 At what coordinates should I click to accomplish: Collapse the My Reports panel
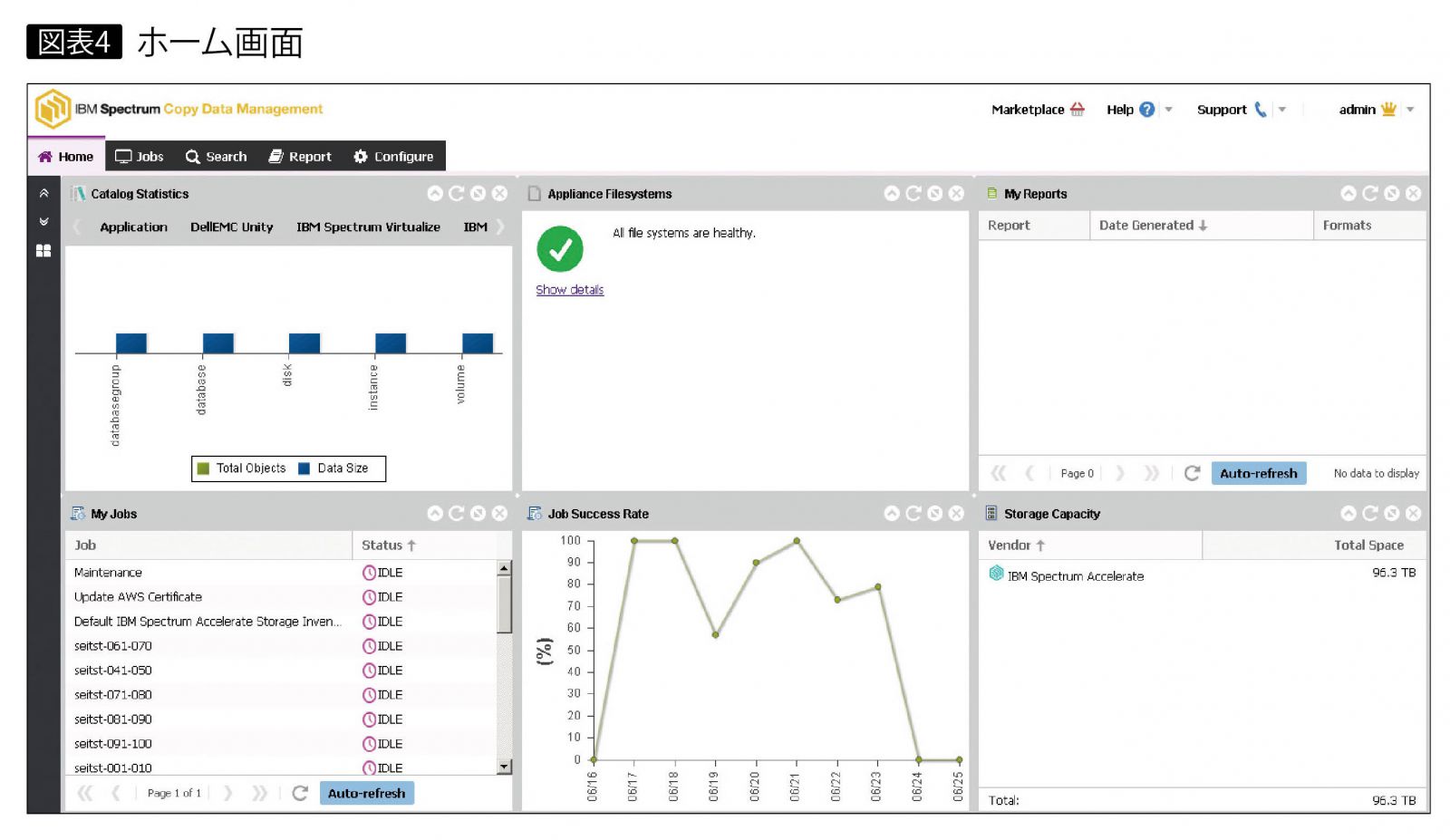pos(1348,194)
